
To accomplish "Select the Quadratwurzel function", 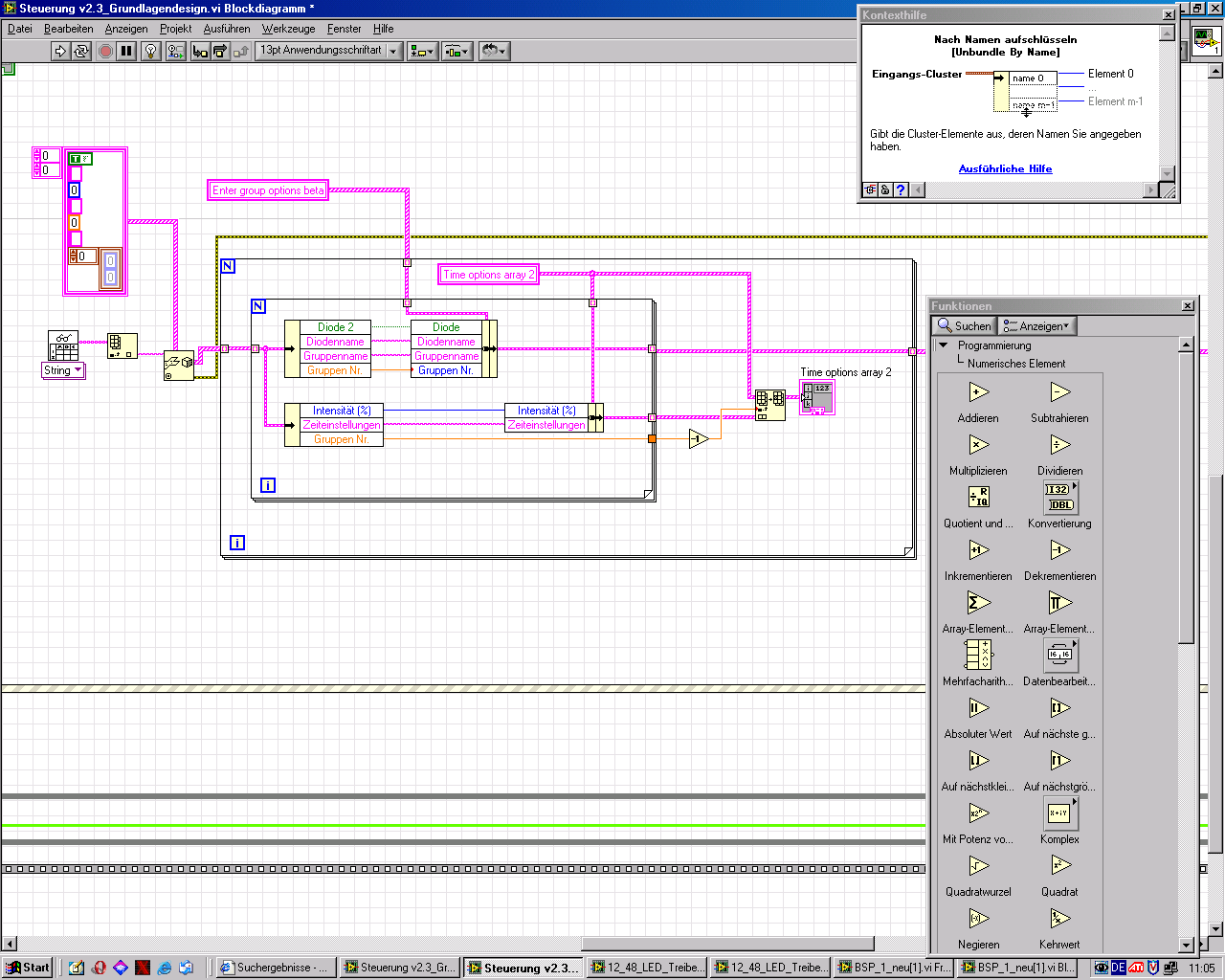I will tap(978, 866).
